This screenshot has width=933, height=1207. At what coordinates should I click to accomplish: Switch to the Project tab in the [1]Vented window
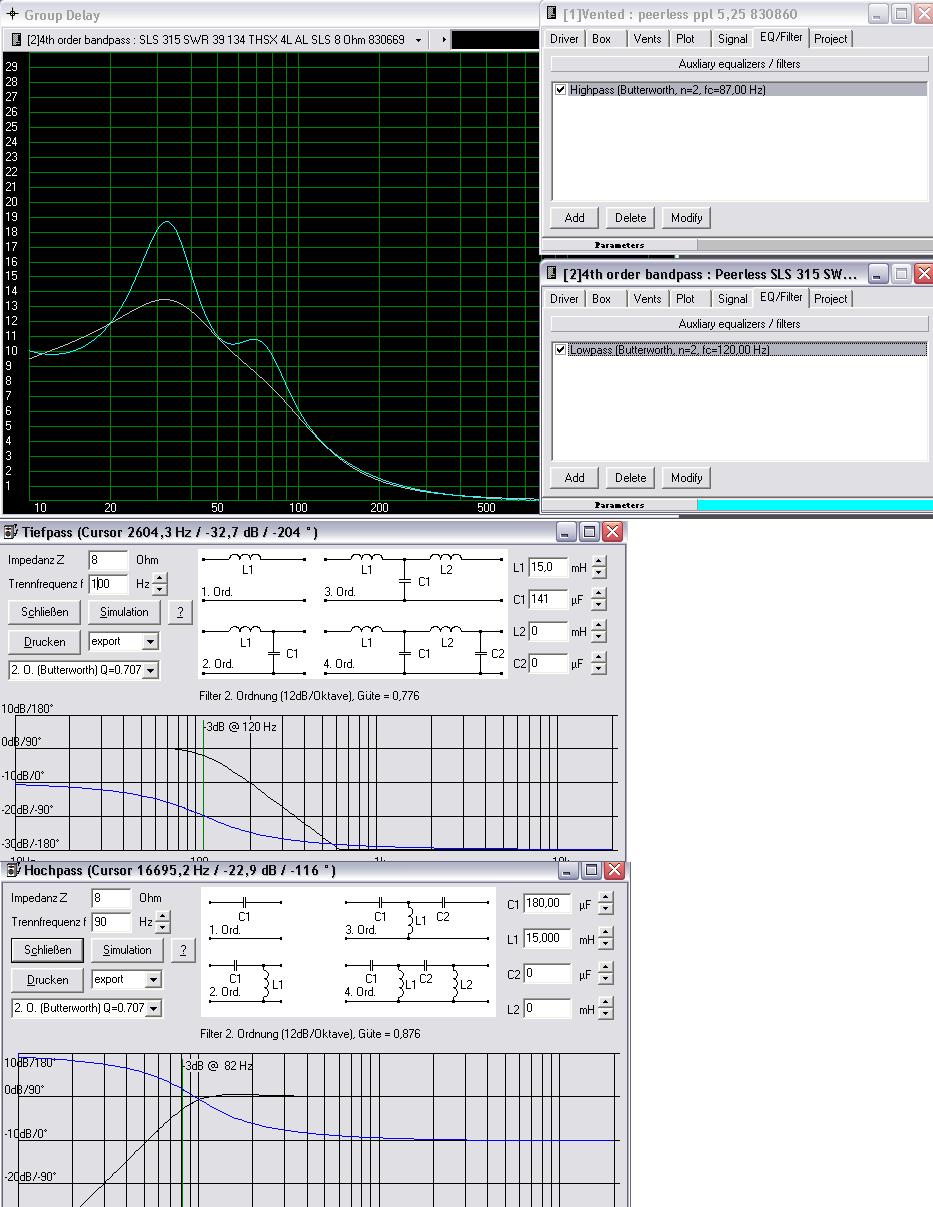tap(830, 39)
